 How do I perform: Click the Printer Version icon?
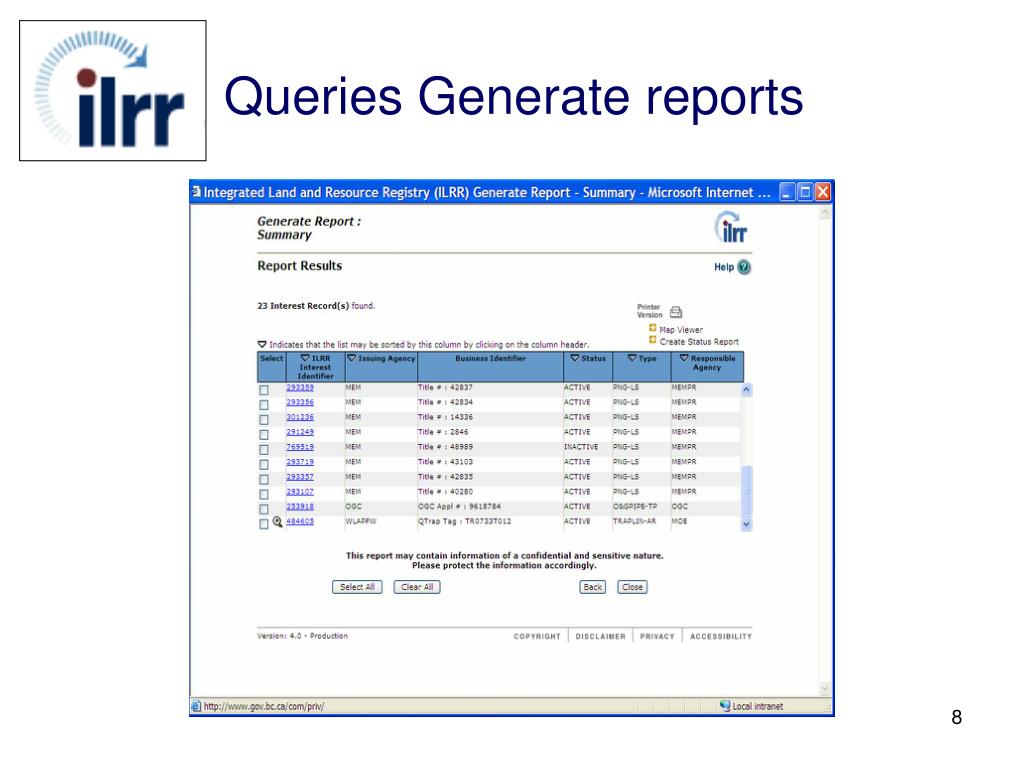coord(676,312)
